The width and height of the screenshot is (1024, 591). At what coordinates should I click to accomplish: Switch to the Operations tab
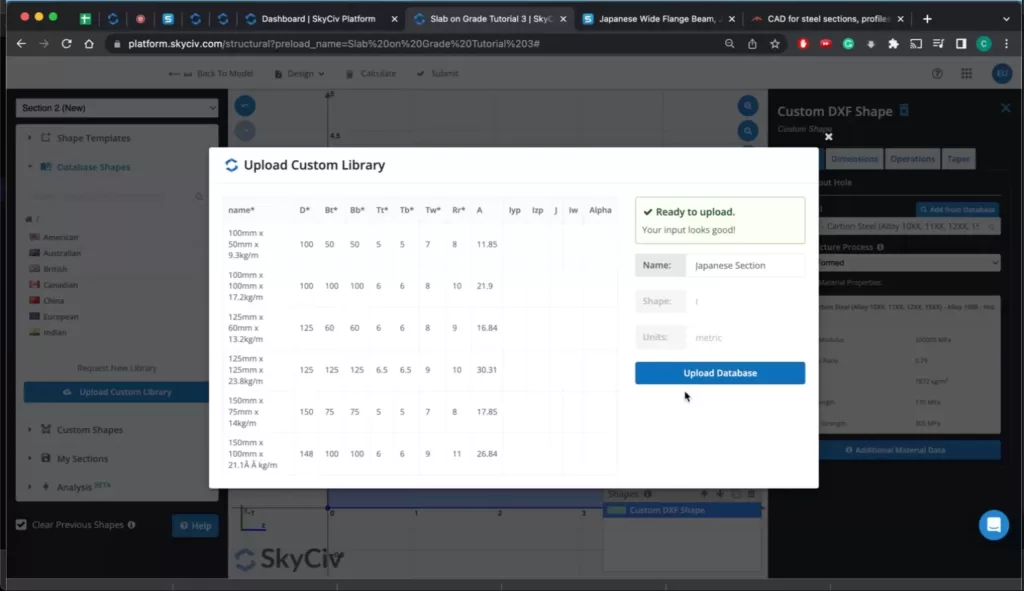[x=912, y=159]
